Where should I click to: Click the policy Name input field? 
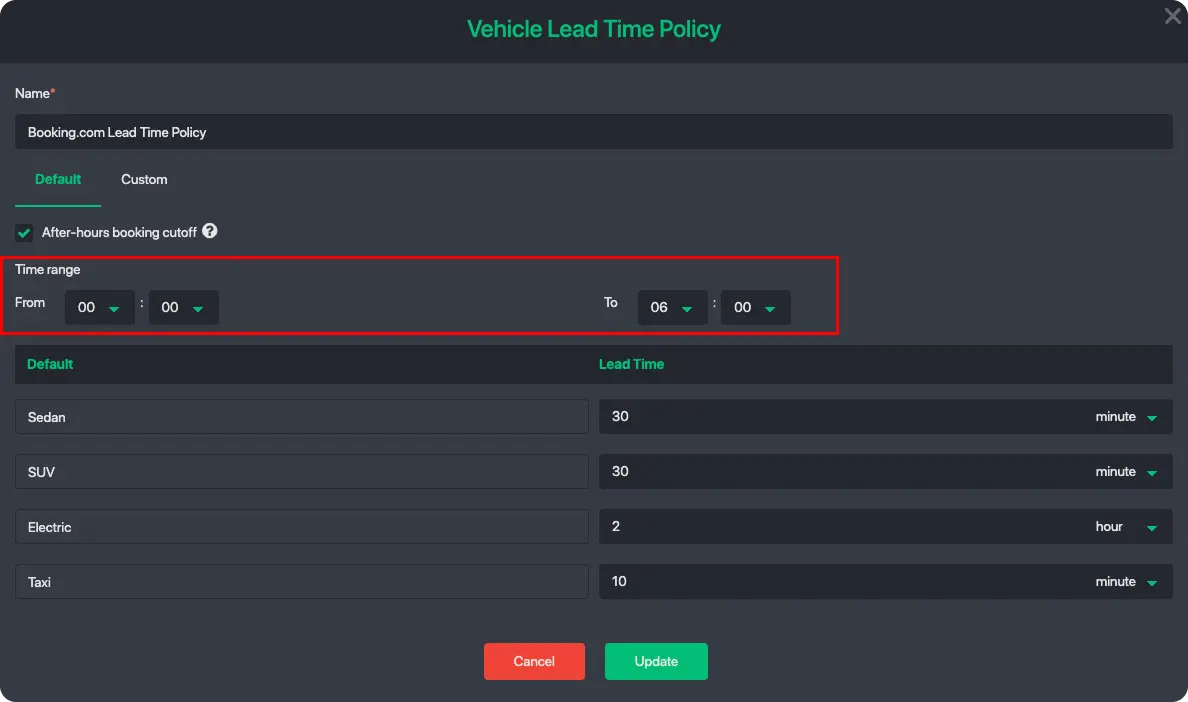[593, 132]
